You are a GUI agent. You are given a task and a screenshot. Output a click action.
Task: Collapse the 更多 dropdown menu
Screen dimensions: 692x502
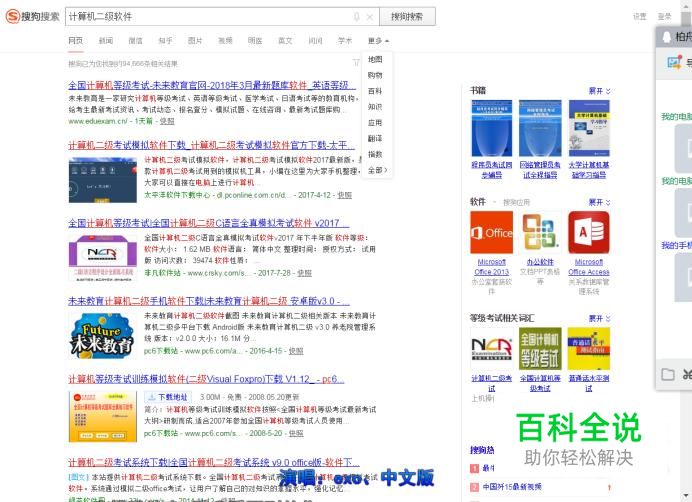pyautogui.click(x=378, y=41)
